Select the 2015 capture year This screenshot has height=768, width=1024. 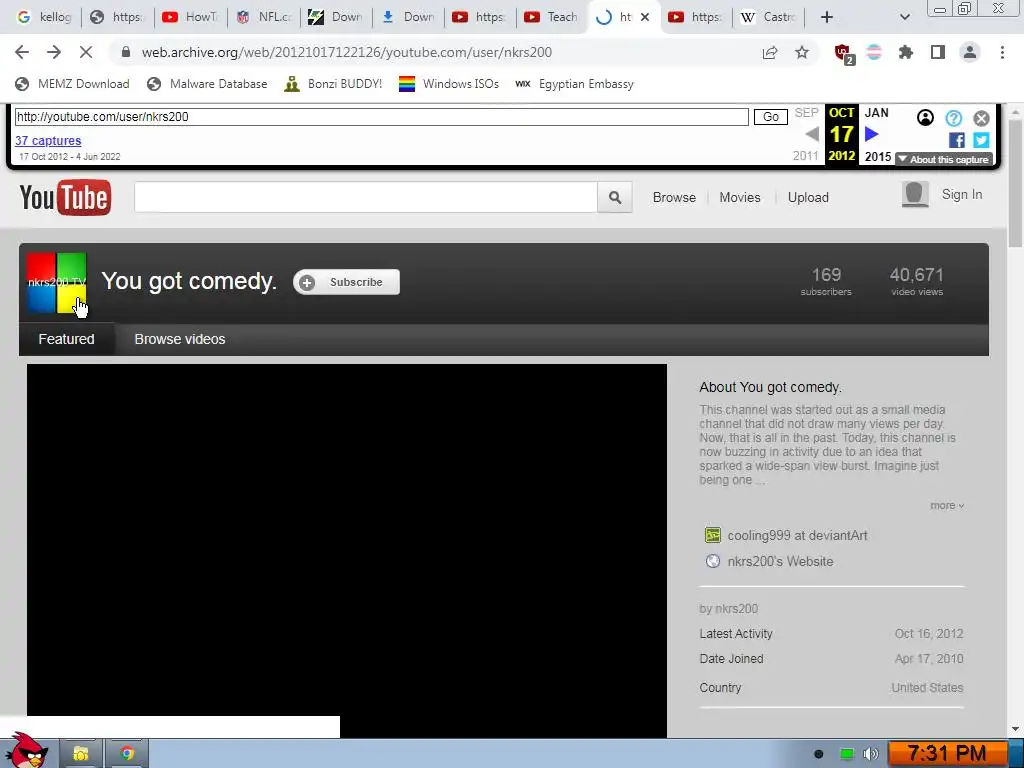click(878, 157)
